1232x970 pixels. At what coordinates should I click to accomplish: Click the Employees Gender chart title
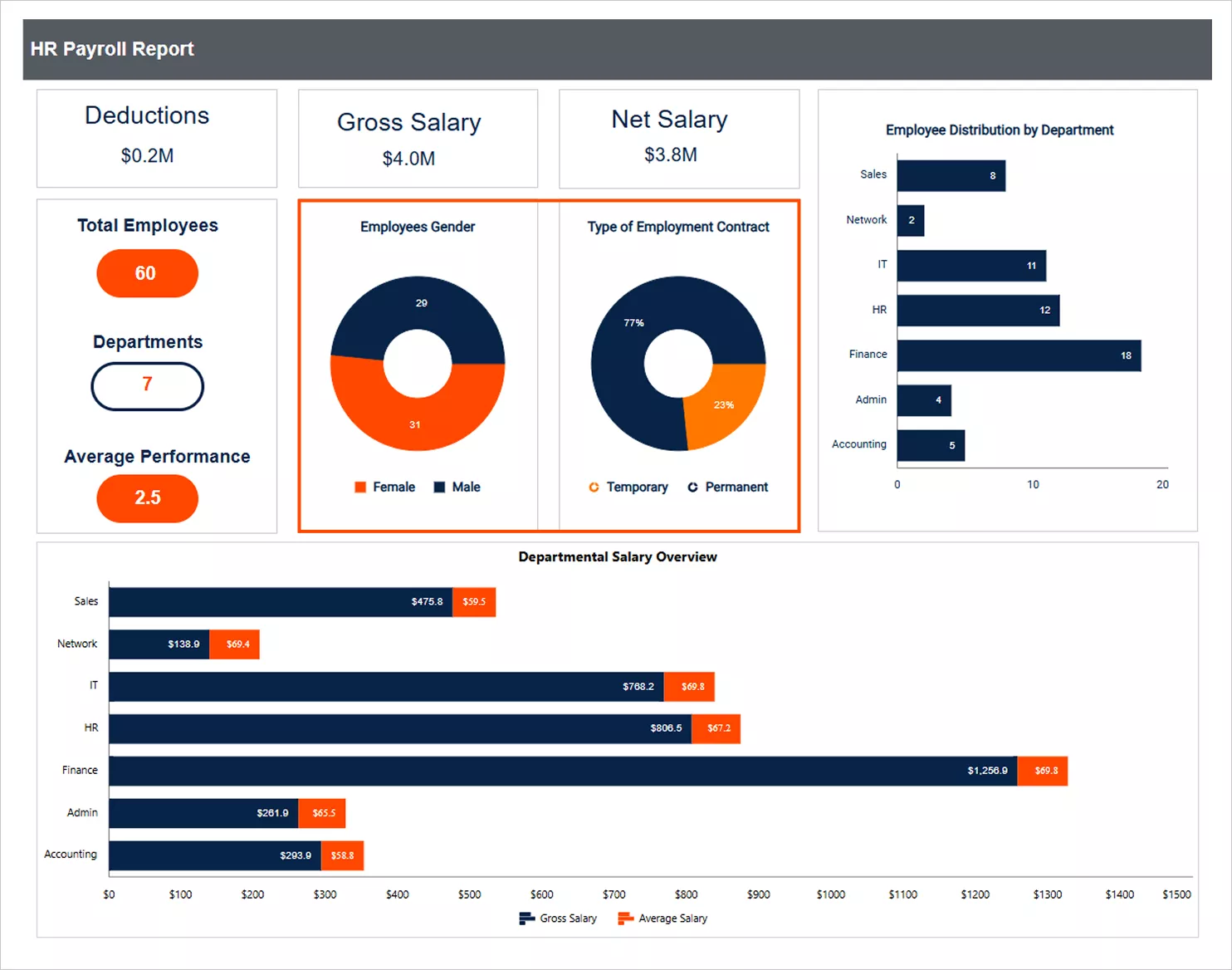pos(418,227)
